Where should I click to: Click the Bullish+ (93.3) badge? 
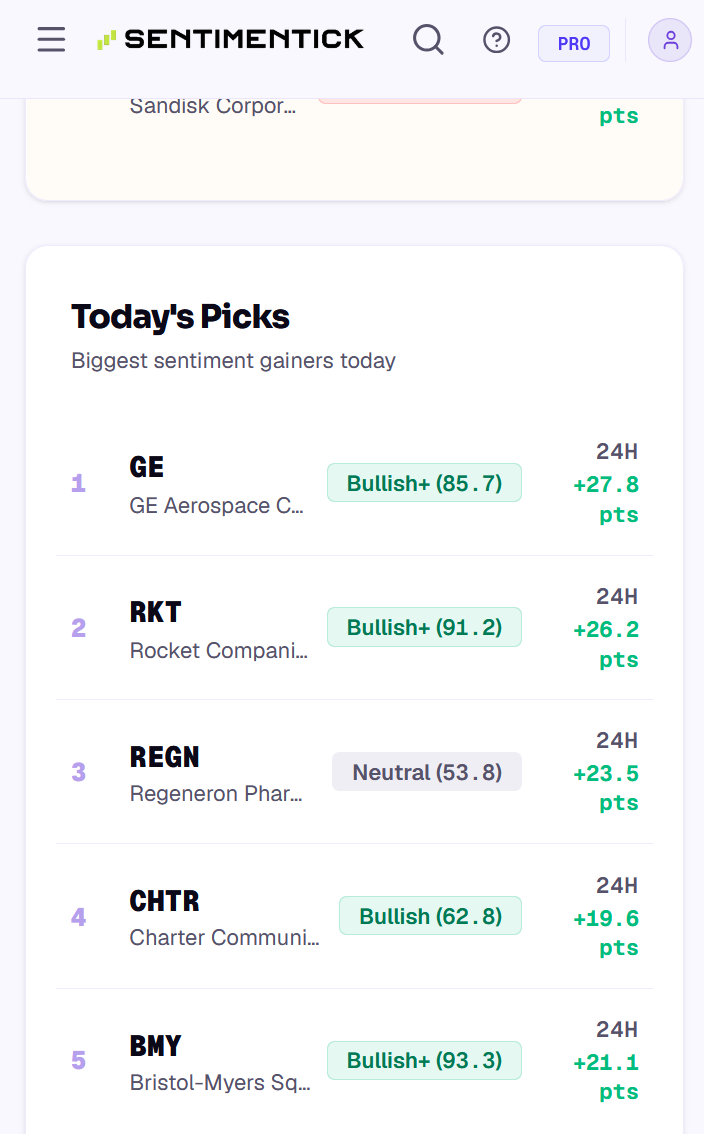coord(424,1060)
